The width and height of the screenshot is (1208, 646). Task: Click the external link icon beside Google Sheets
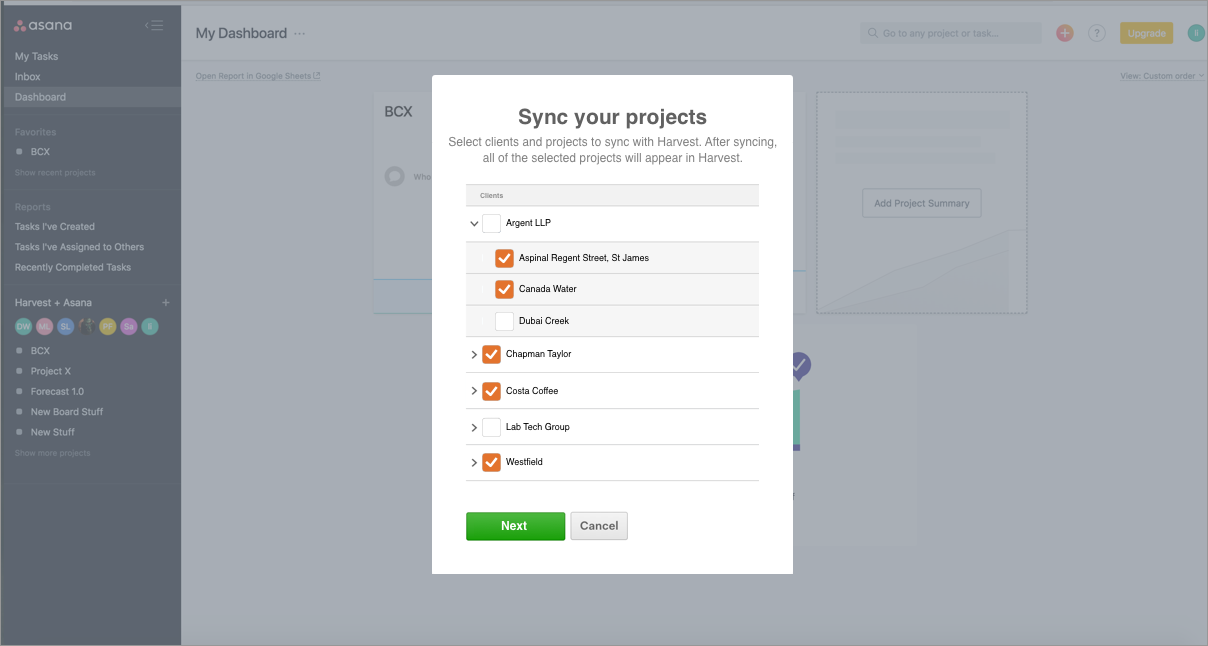[x=317, y=76]
